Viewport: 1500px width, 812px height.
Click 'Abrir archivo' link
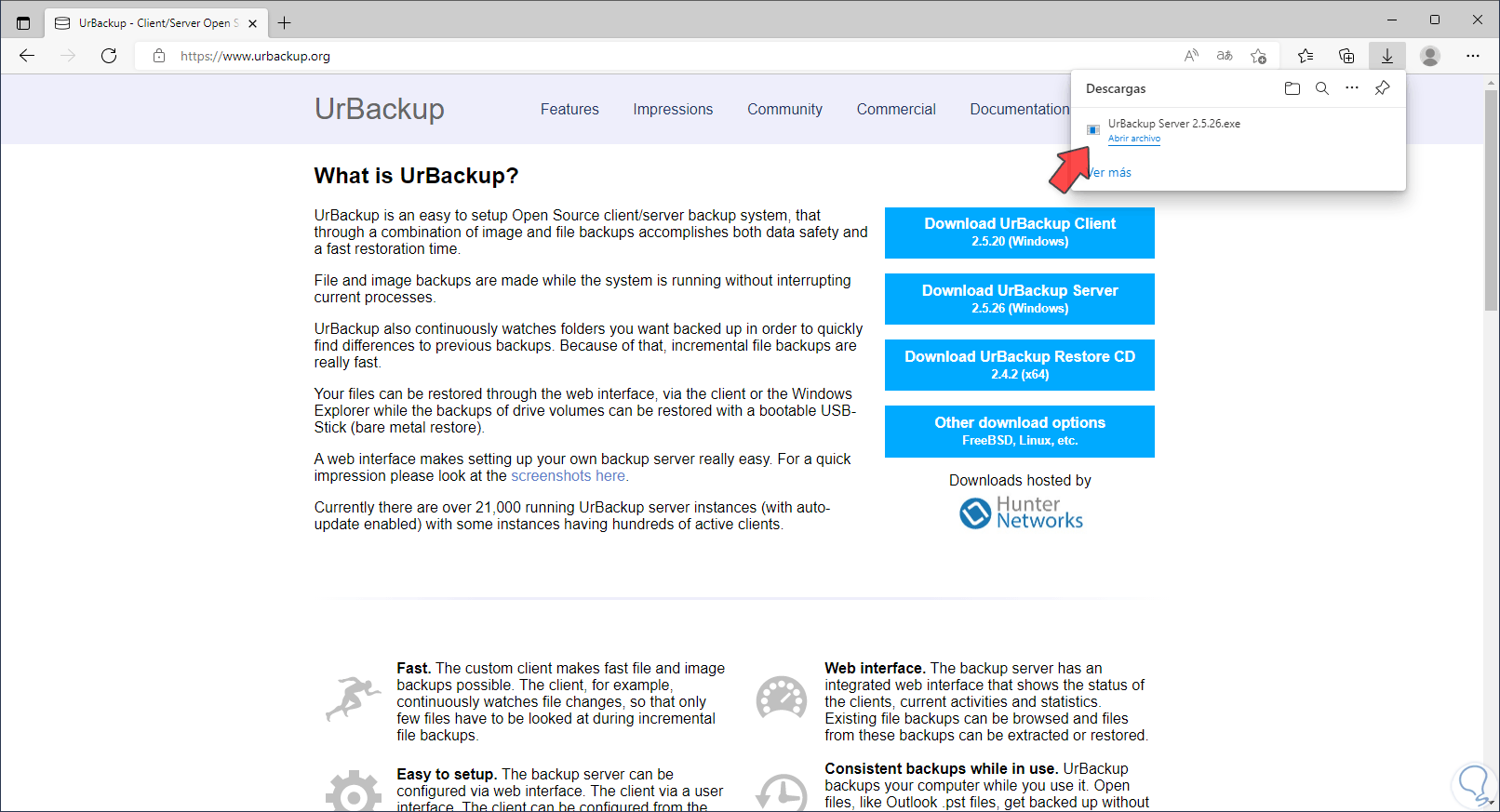pos(1134,139)
